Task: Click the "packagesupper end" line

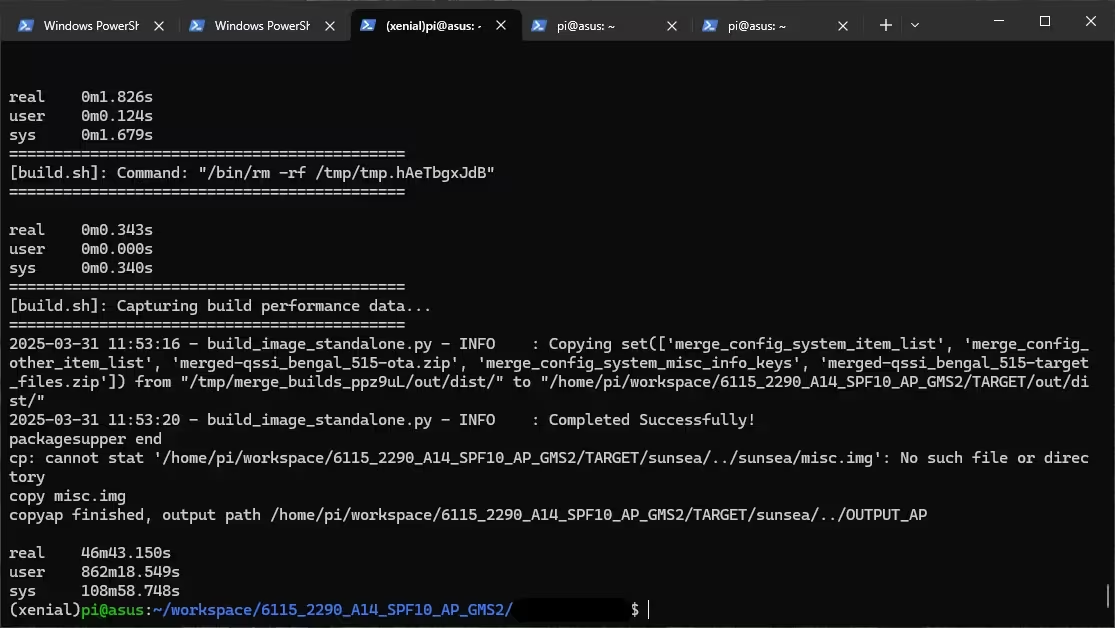Action: point(85,439)
